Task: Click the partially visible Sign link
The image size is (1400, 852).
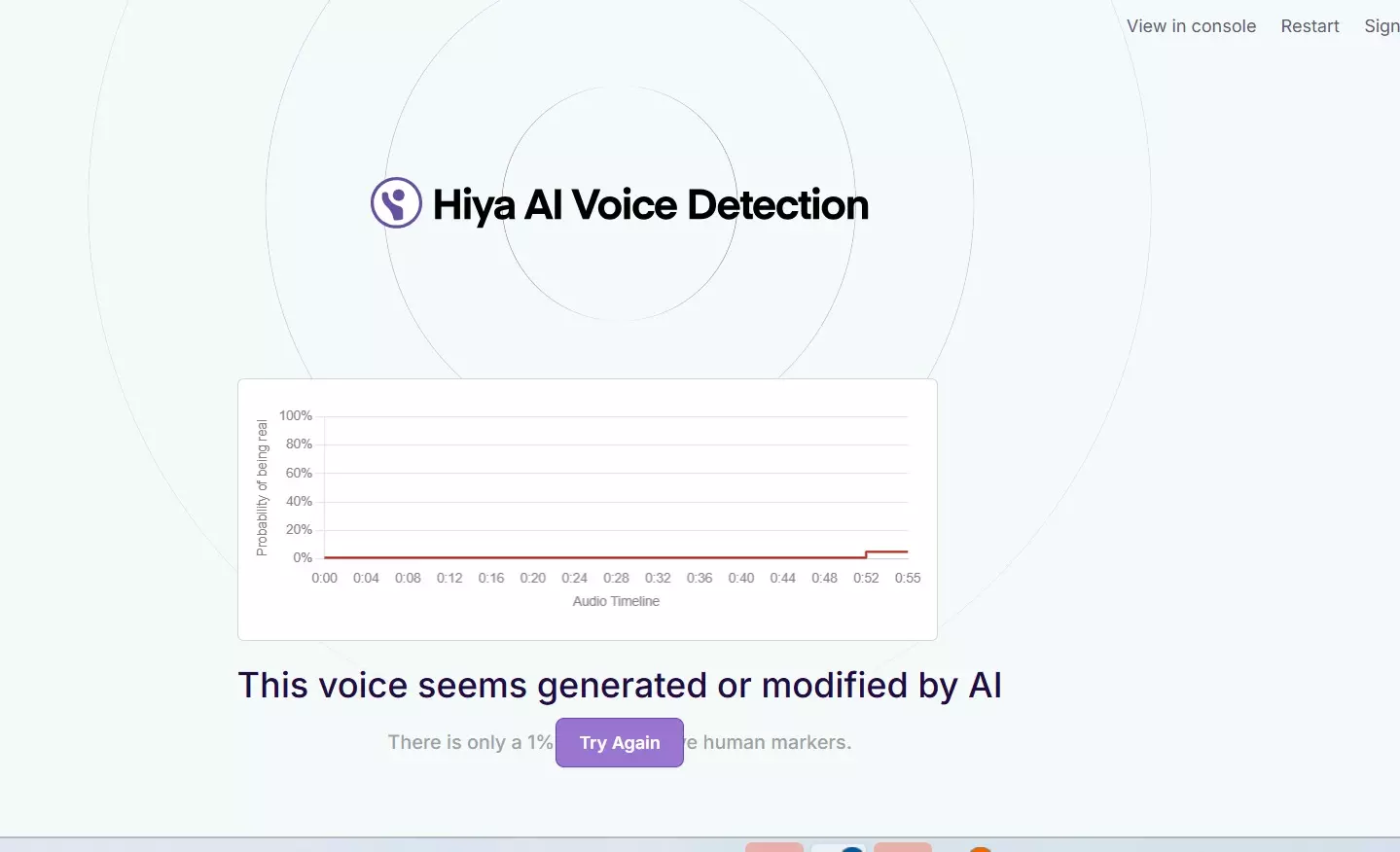Action: [x=1381, y=26]
